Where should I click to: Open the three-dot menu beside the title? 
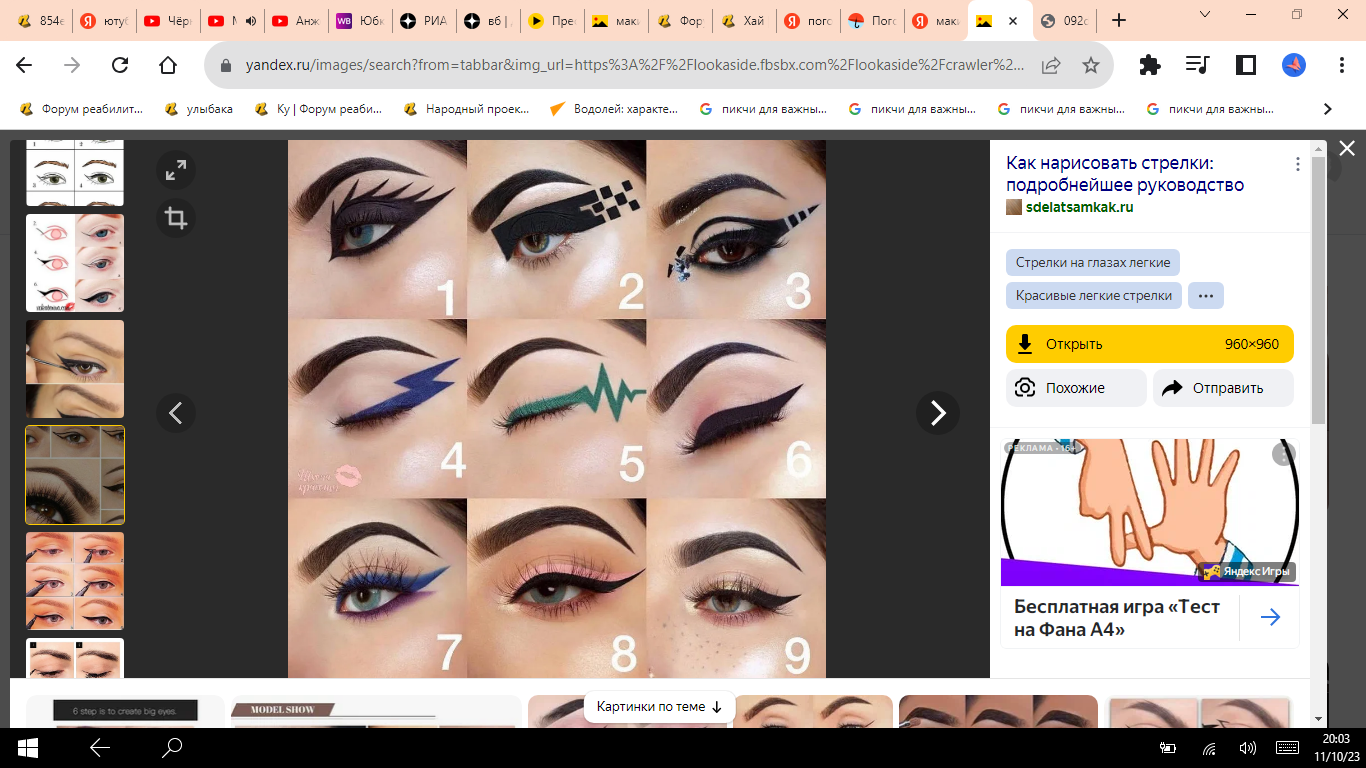(1298, 165)
